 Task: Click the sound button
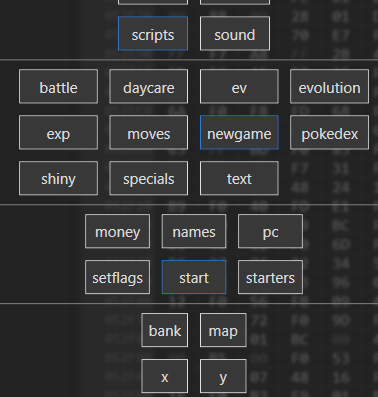(235, 33)
